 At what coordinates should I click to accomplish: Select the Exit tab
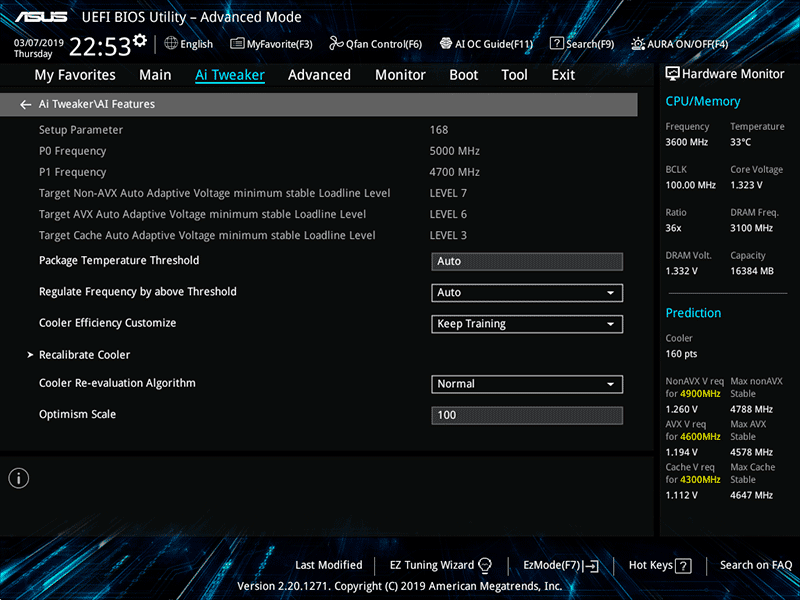(x=563, y=75)
